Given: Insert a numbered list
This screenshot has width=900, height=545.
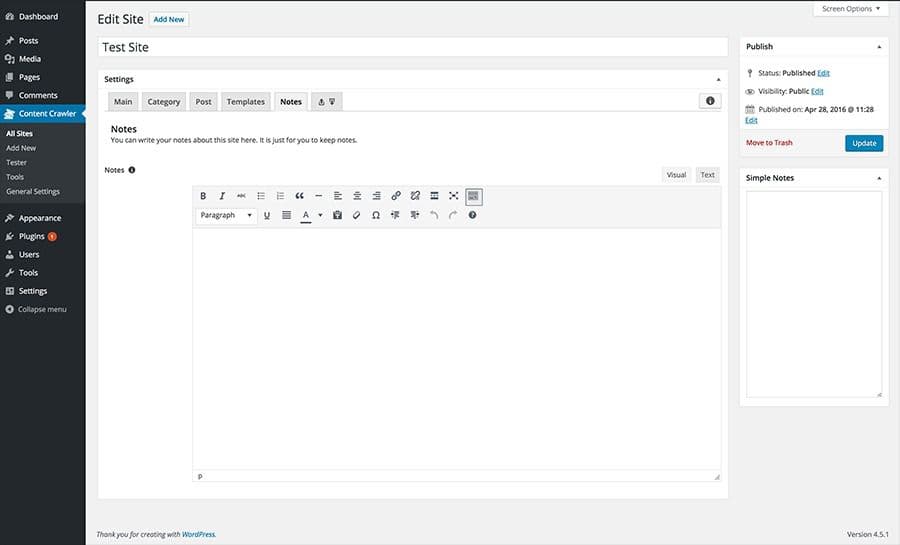Looking at the screenshot, I should coord(280,196).
